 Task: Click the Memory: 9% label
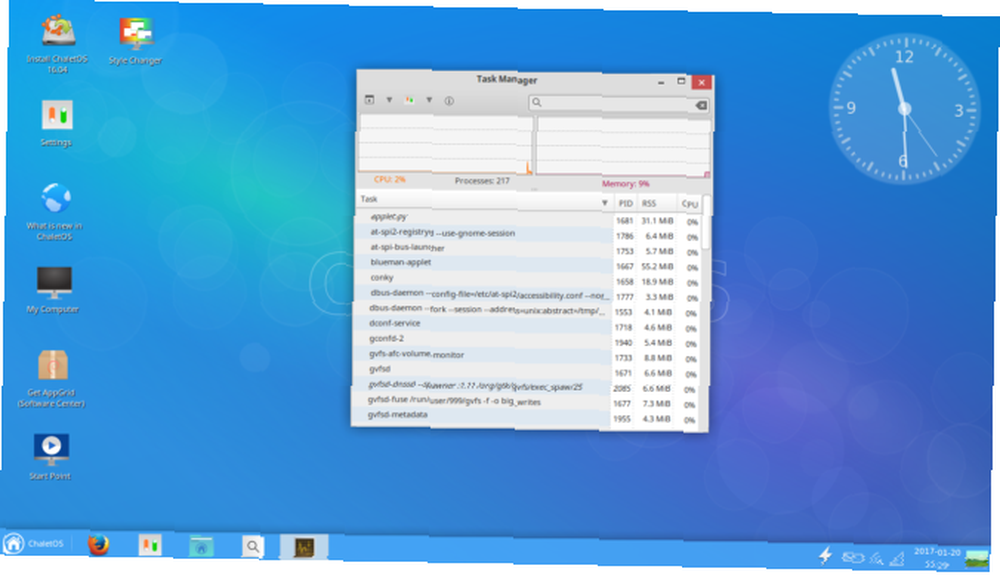point(626,184)
